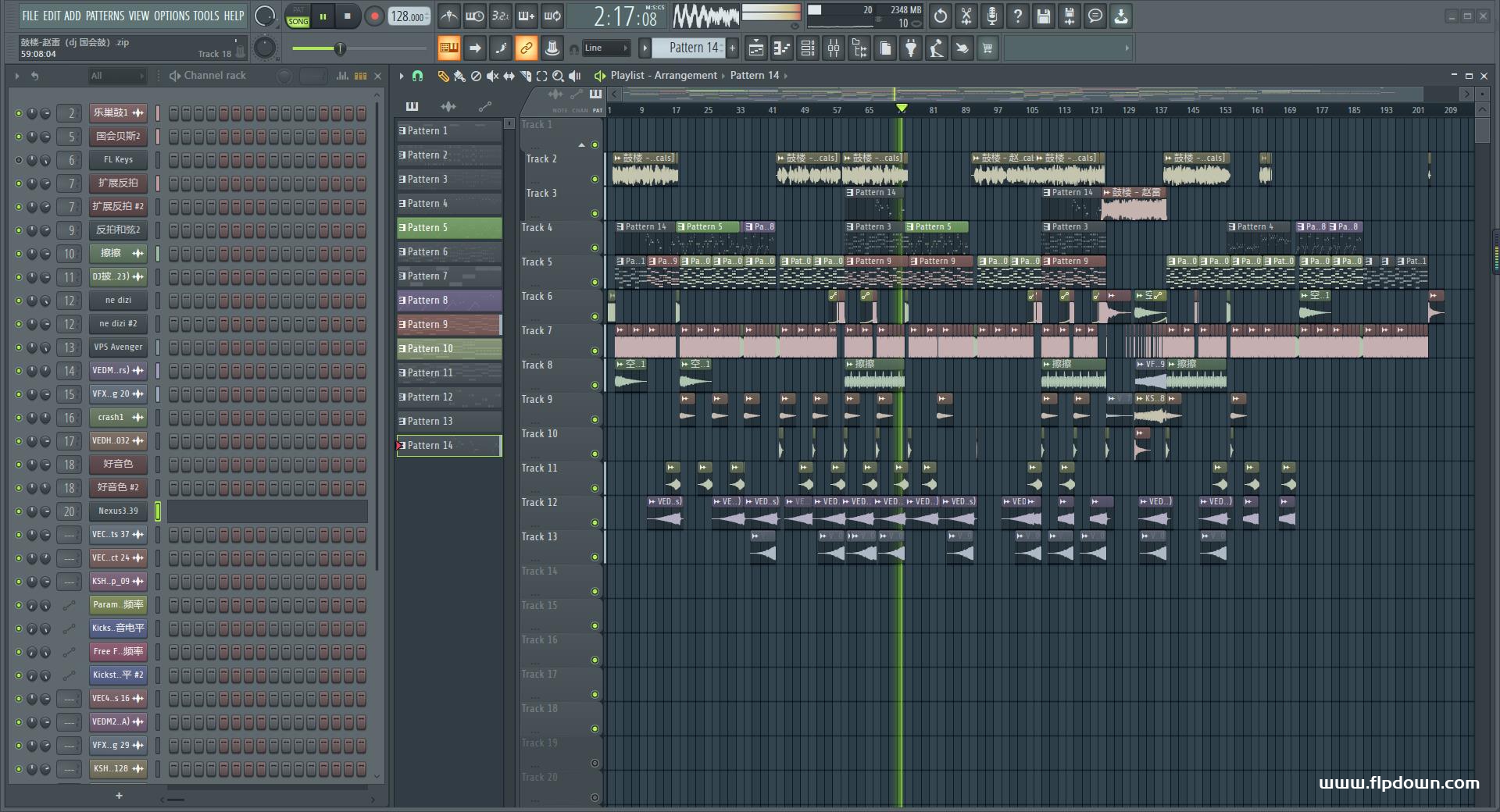1500x812 pixels.
Task: Toggle mute LED on FL Keys channel
Action: [19, 160]
